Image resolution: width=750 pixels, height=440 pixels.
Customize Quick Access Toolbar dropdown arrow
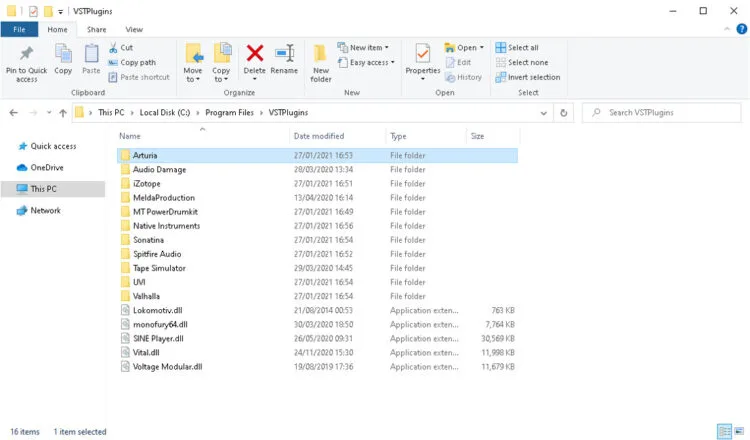coord(60,11)
